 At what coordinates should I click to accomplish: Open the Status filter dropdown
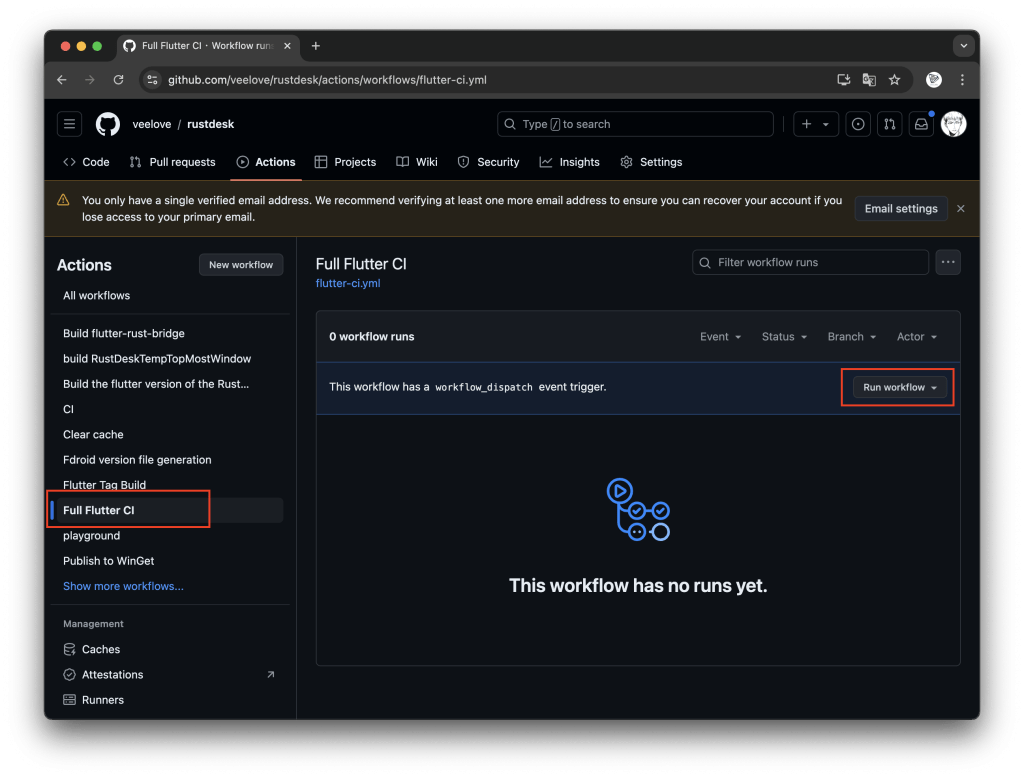784,337
